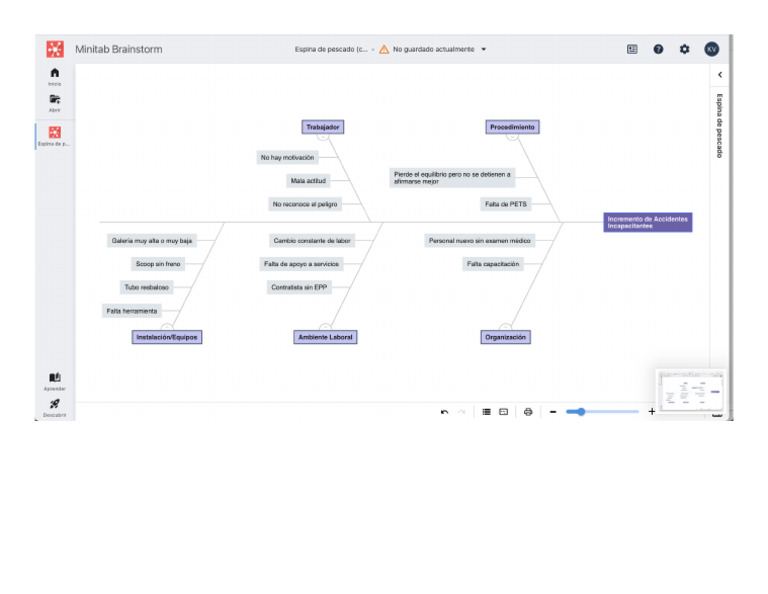
Task: Select cause 'Galería muy alta o muy baja'
Action: coord(152,240)
